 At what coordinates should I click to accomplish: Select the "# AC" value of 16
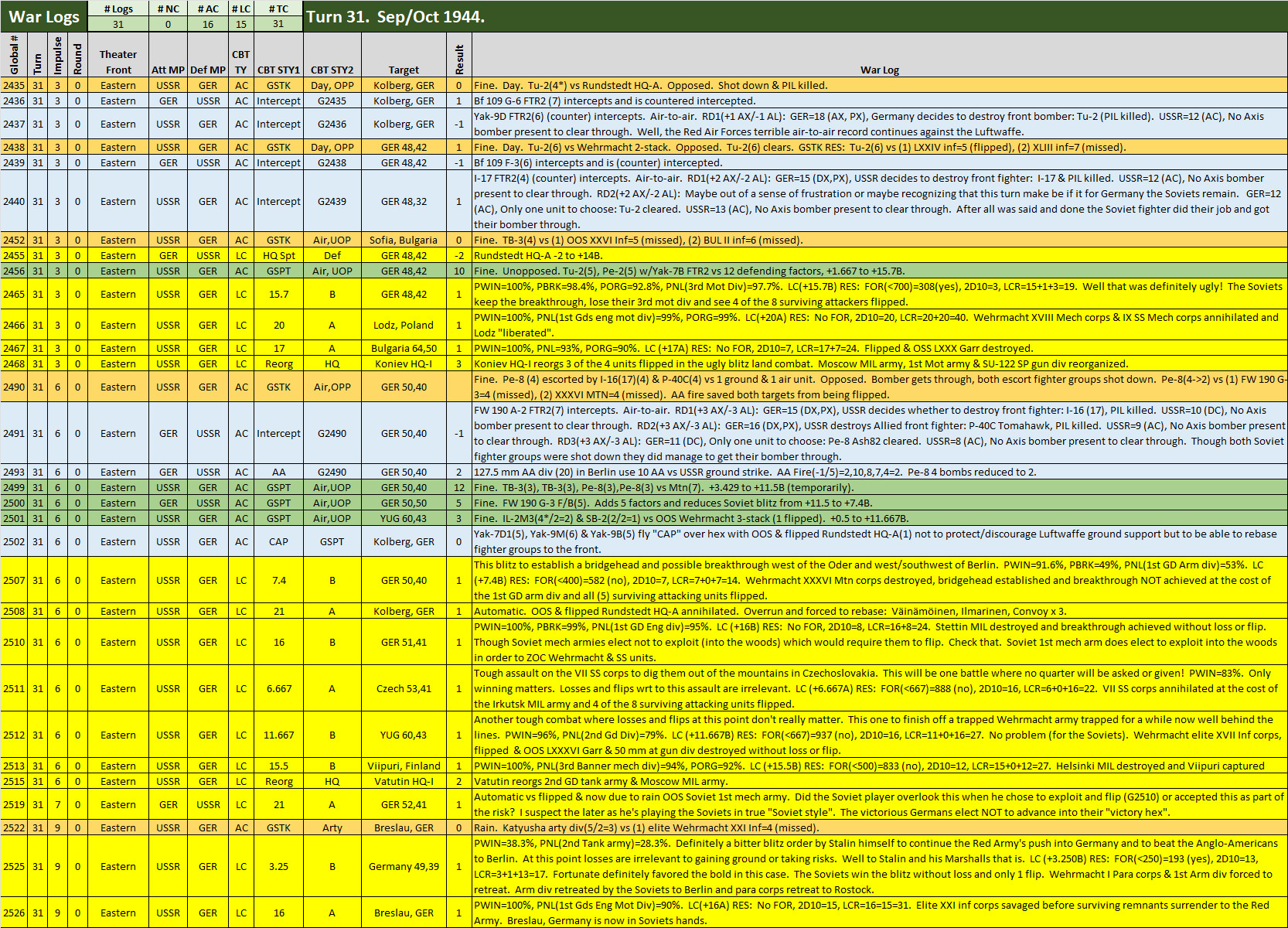point(208,24)
